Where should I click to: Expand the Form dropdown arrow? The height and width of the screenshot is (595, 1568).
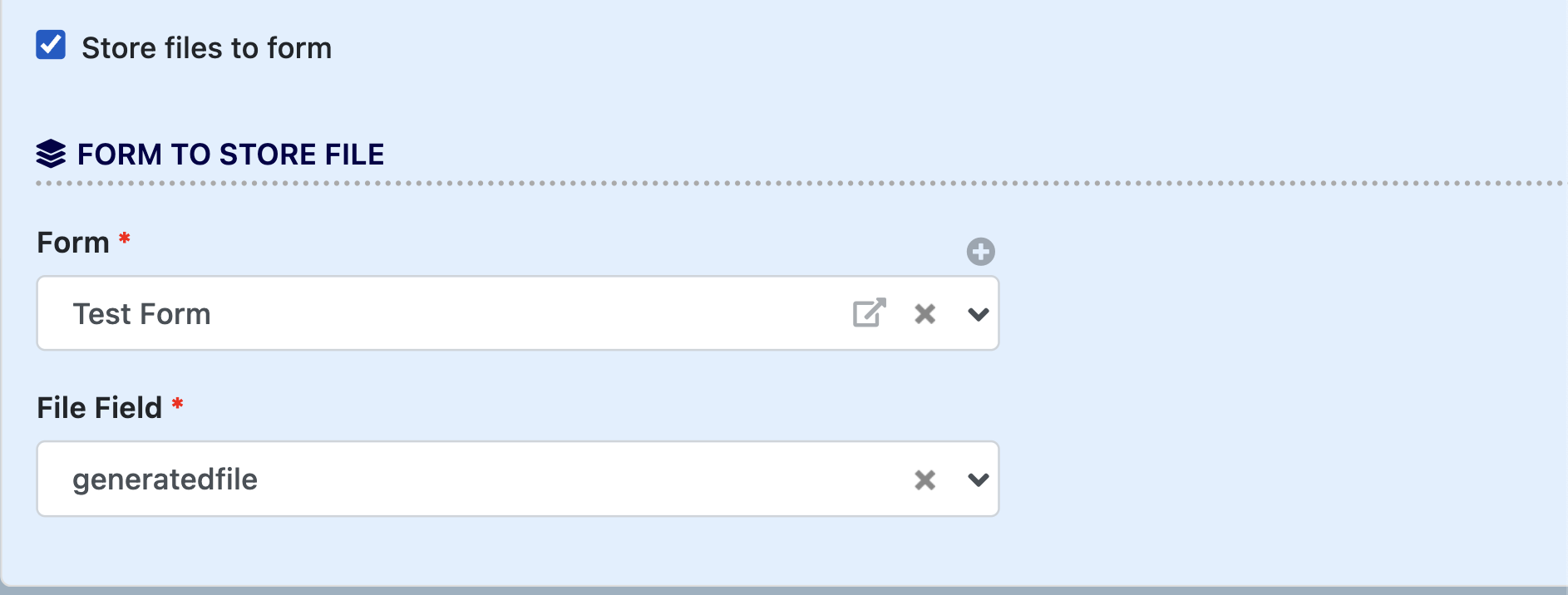coord(979,314)
